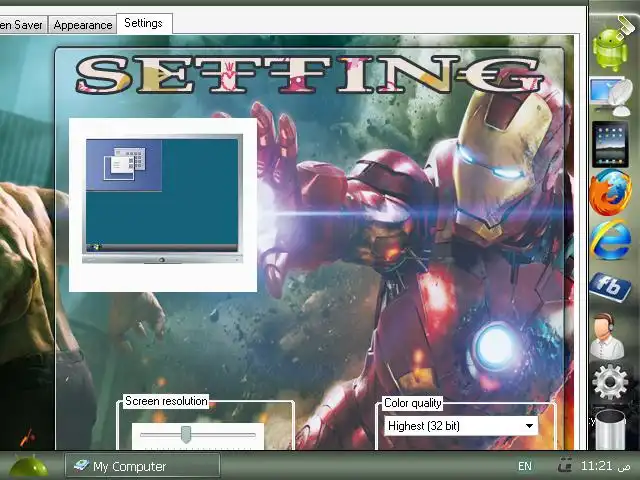640x480 pixels.
Task: Switch to the Screen Saver tab
Action: point(23,25)
